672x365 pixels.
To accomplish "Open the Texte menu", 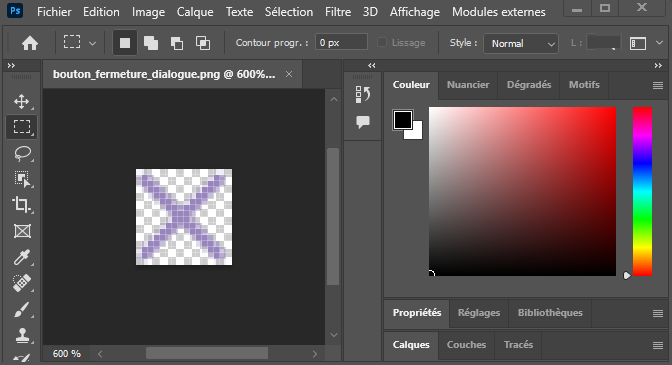I will pos(239,12).
